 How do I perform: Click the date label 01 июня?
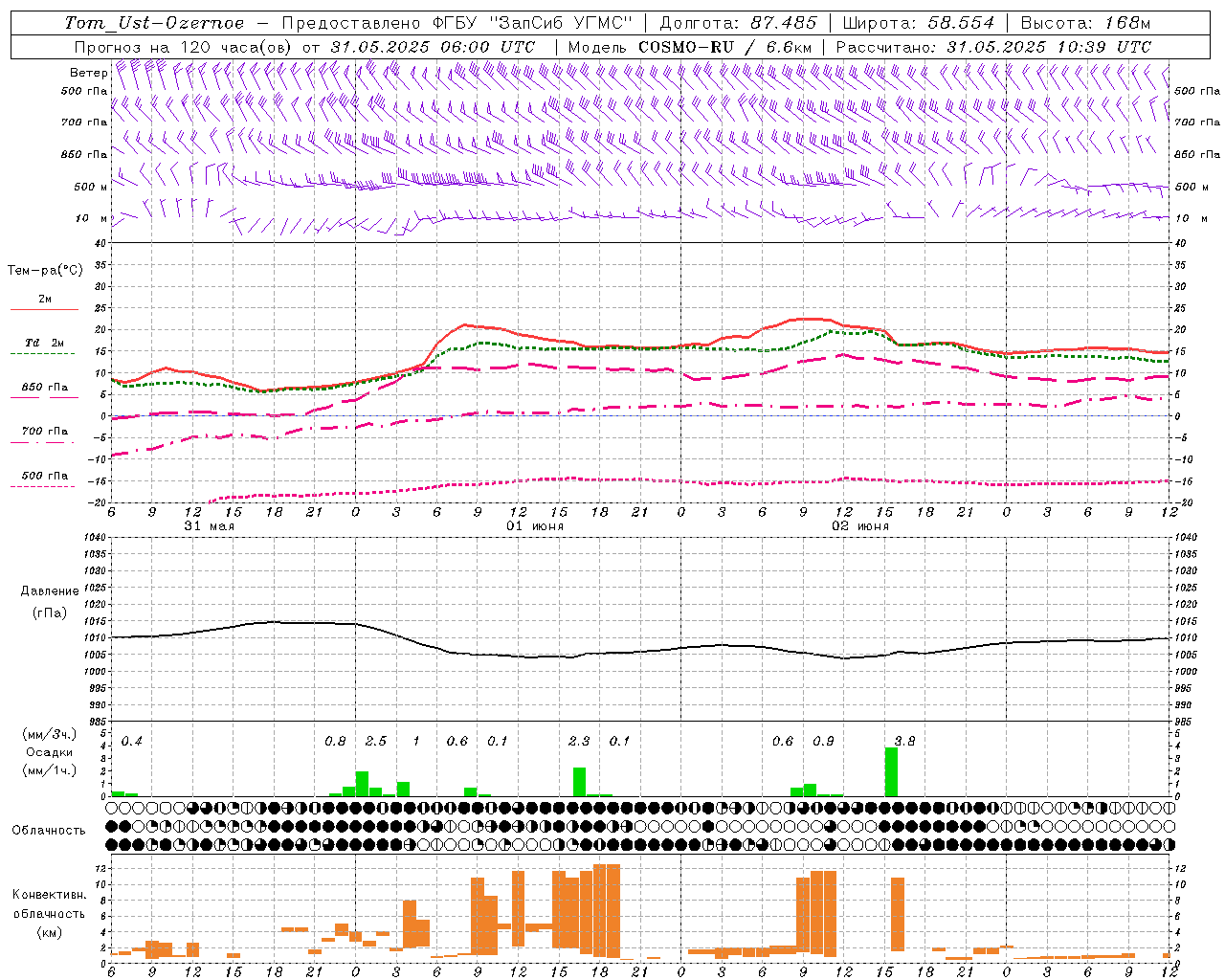click(x=535, y=526)
